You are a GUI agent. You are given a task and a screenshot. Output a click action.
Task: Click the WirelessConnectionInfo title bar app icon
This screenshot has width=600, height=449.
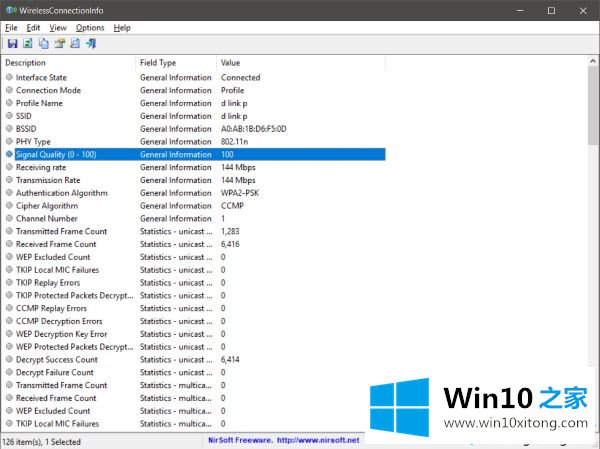pyautogui.click(x=11, y=10)
